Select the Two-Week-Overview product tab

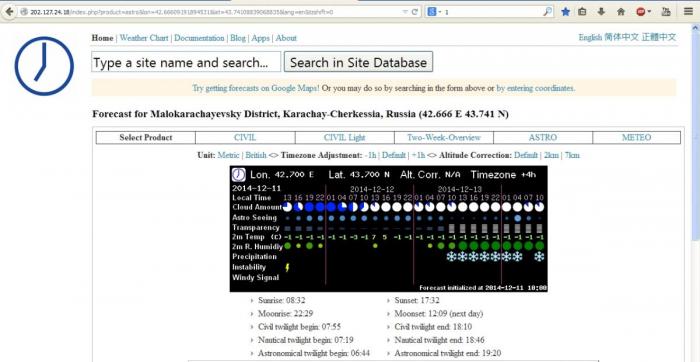[x=444, y=137]
